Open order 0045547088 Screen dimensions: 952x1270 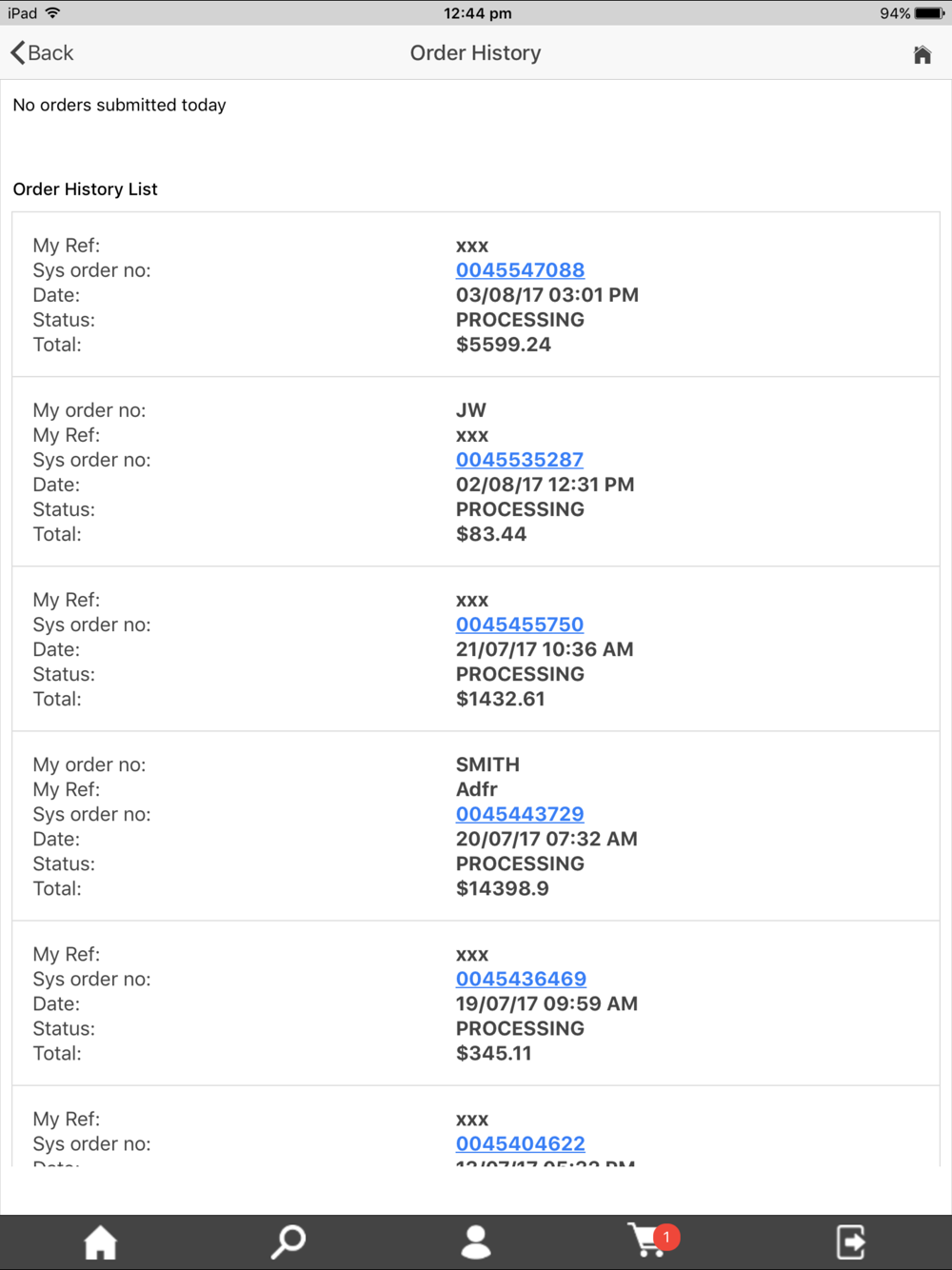click(x=520, y=270)
